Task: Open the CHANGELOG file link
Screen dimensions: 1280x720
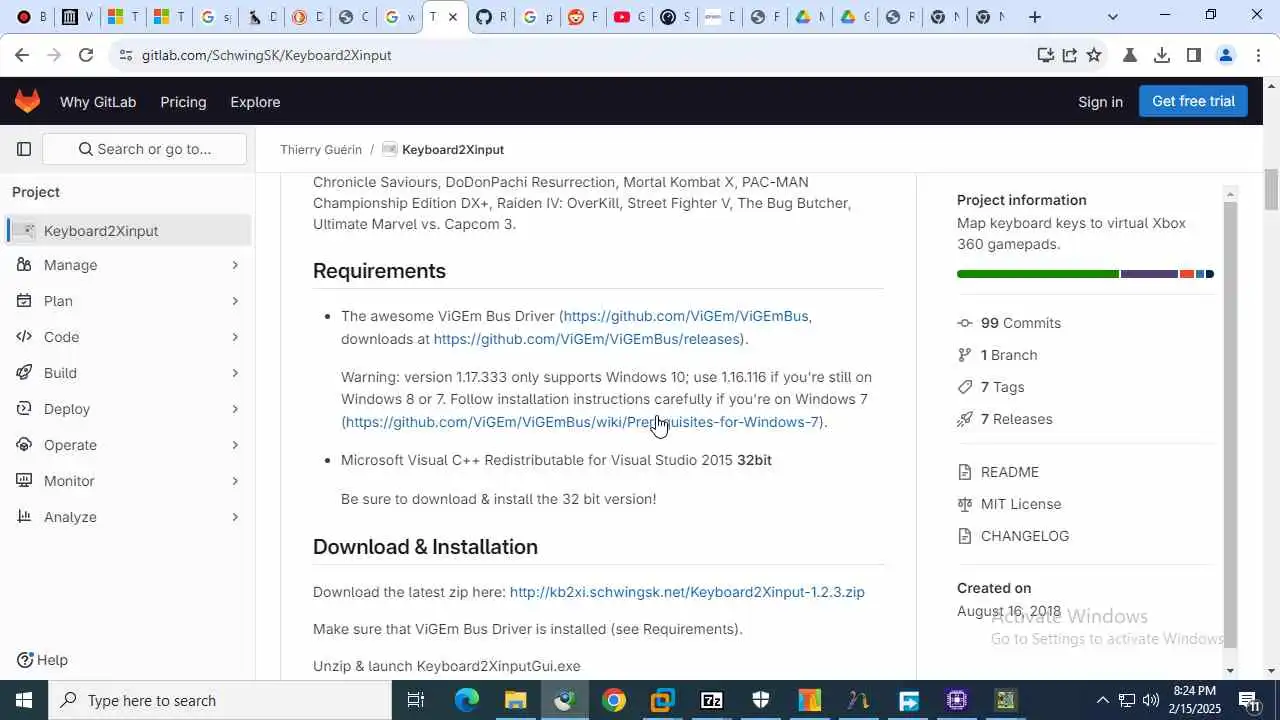Action: coord(1025,536)
